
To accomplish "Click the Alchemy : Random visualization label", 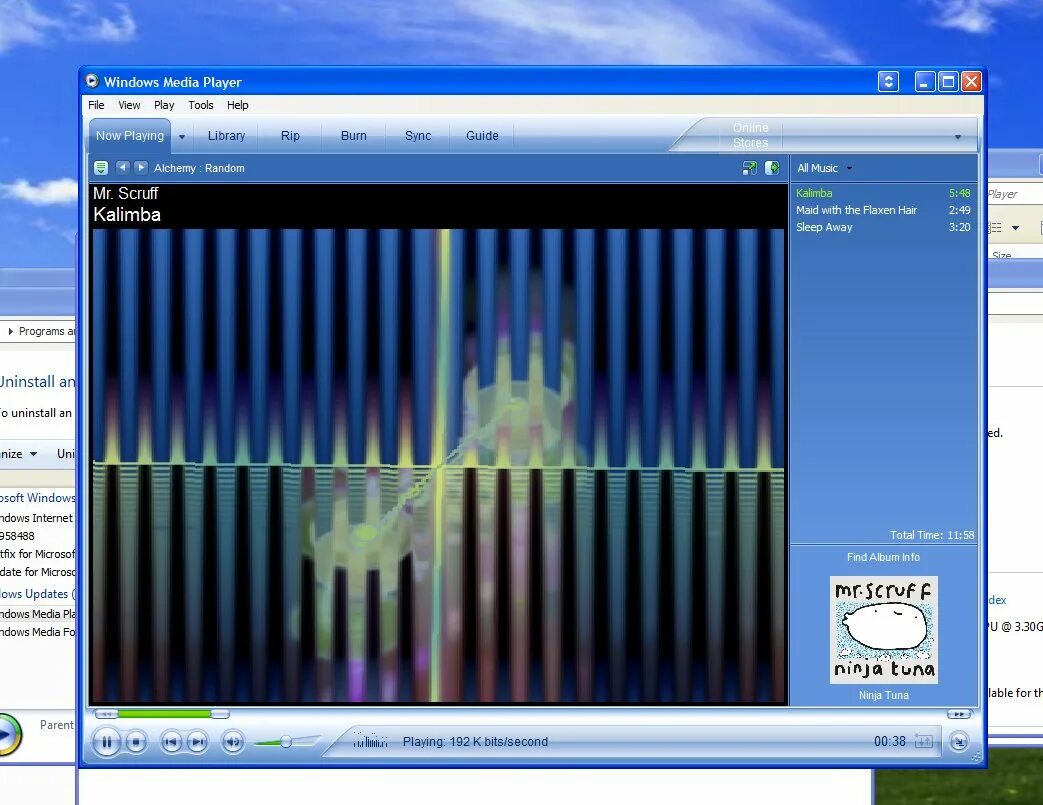I will pyautogui.click(x=199, y=168).
